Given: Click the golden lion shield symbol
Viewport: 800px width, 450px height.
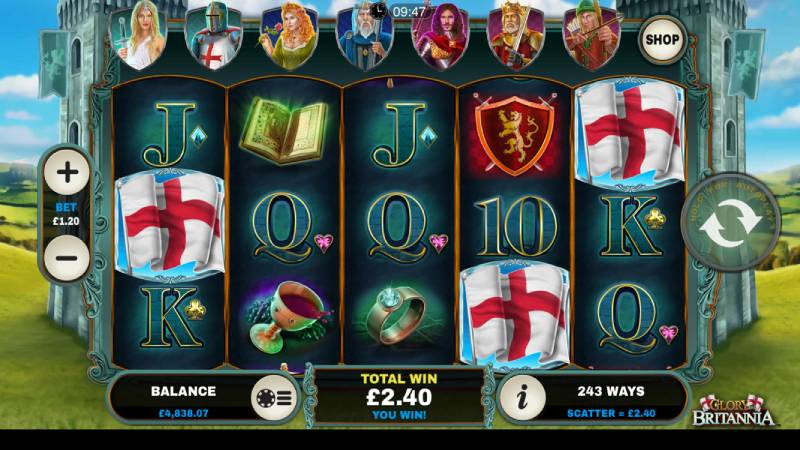Looking at the screenshot, I should click(x=514, y=134).
